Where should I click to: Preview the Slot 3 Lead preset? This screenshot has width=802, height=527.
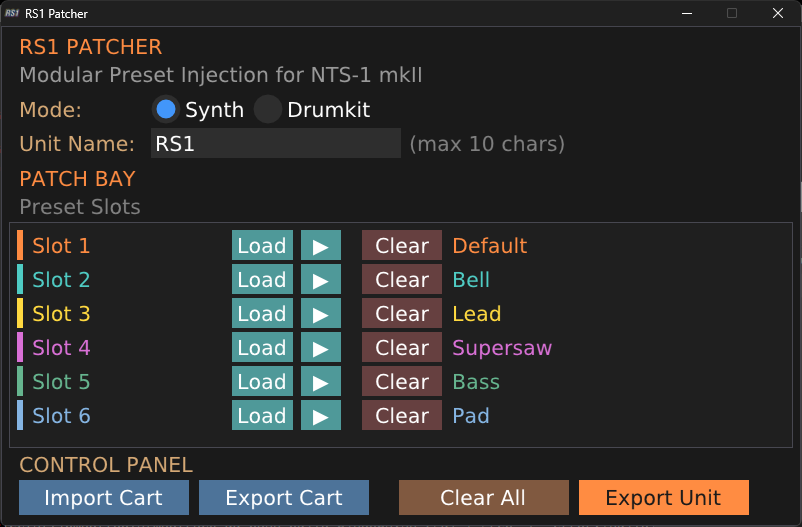coord(321,313)
